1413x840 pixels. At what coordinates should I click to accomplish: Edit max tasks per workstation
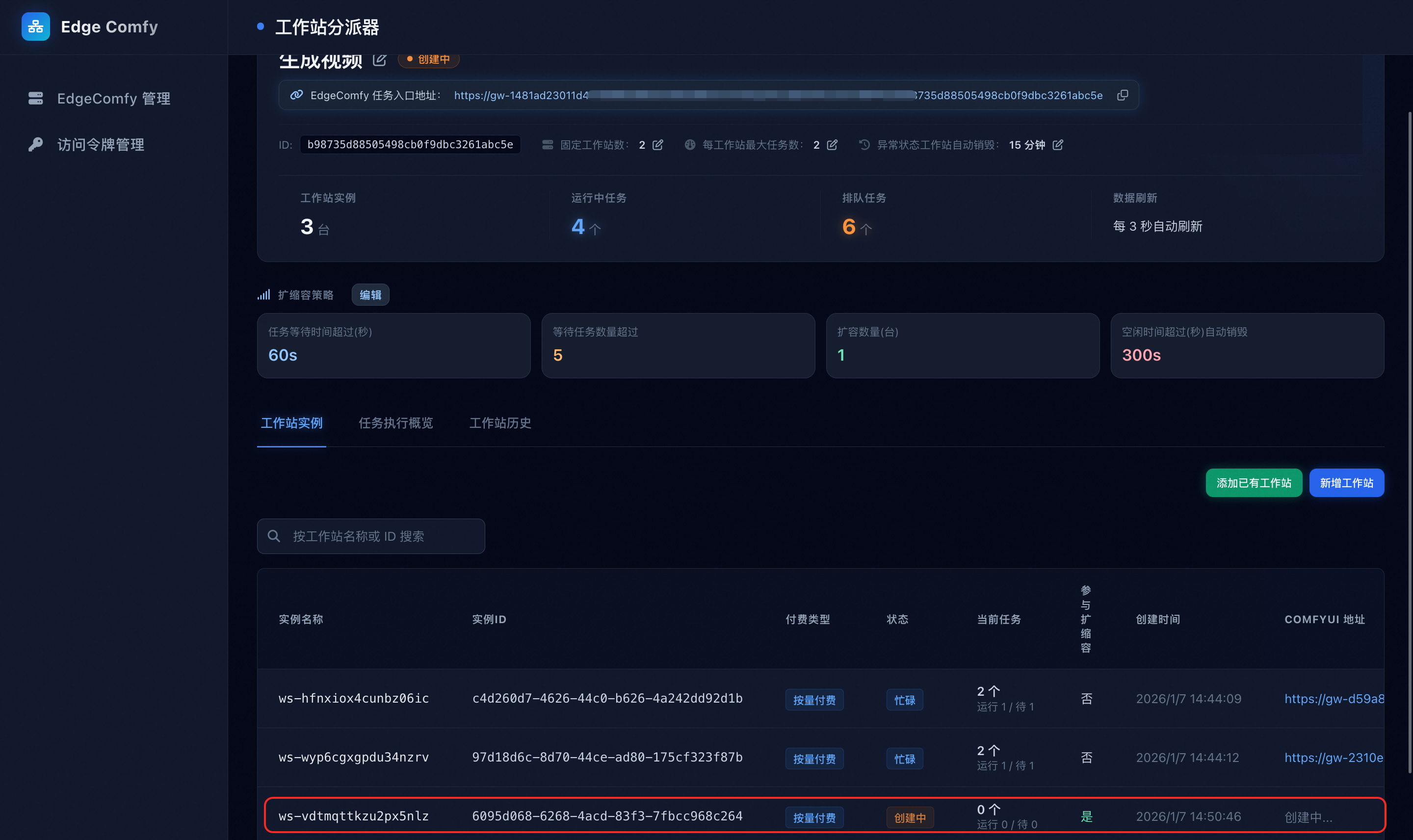(832, 145)
